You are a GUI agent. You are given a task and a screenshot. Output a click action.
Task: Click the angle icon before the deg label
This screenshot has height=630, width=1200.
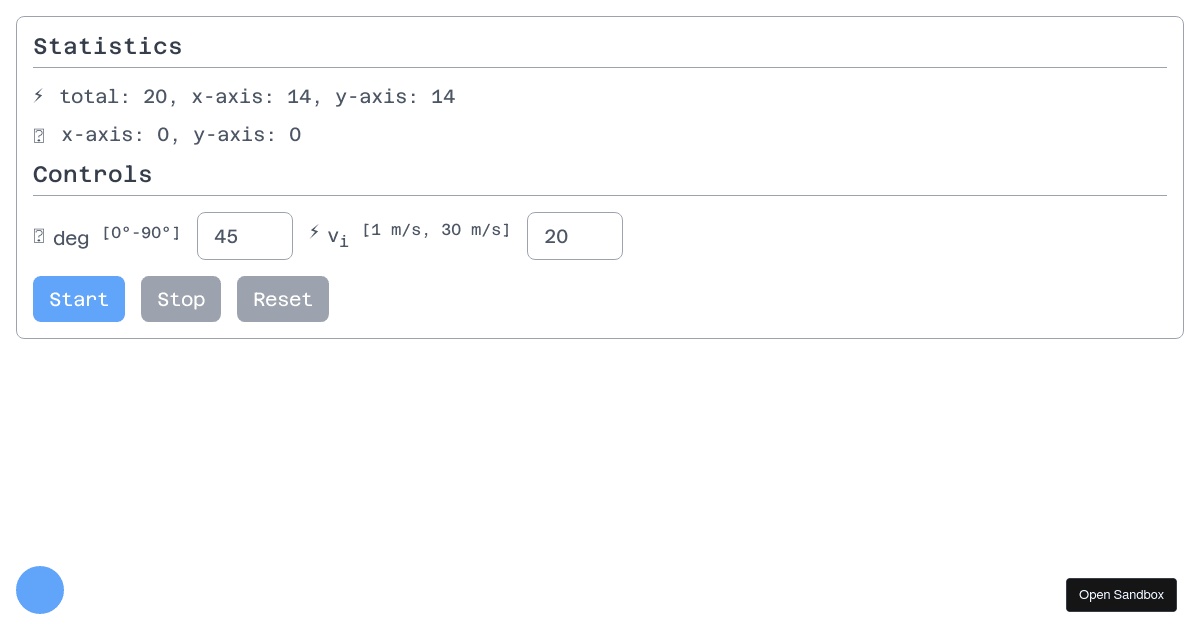[x=38, y=236]
